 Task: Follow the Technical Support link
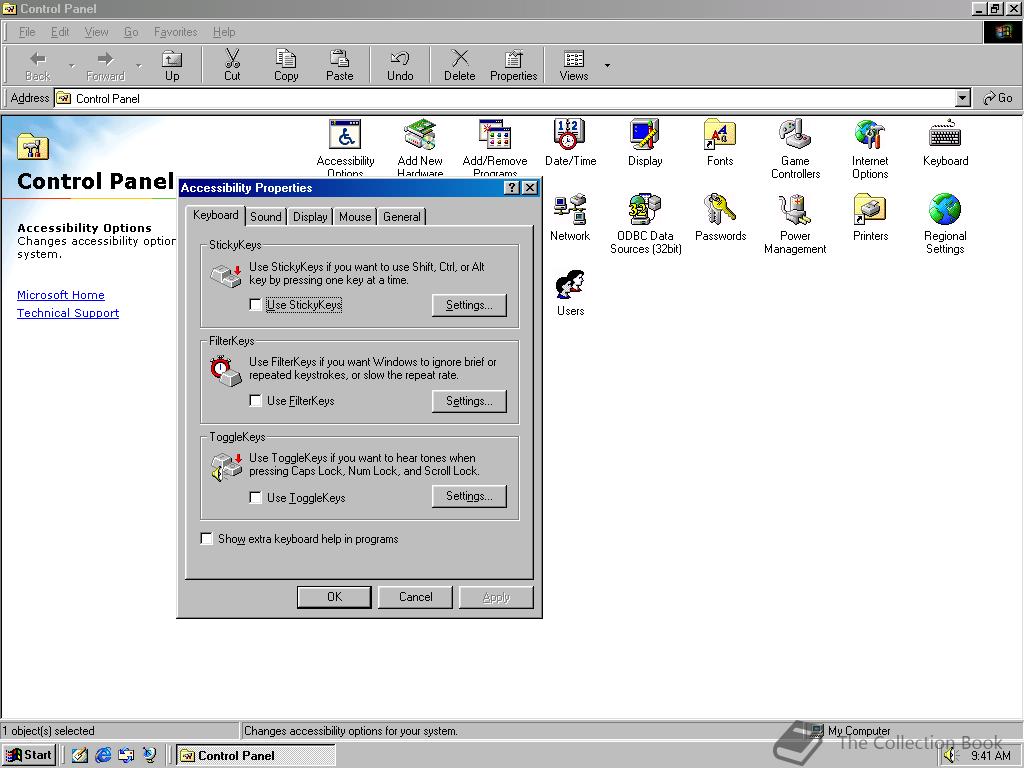coord(68,313)
